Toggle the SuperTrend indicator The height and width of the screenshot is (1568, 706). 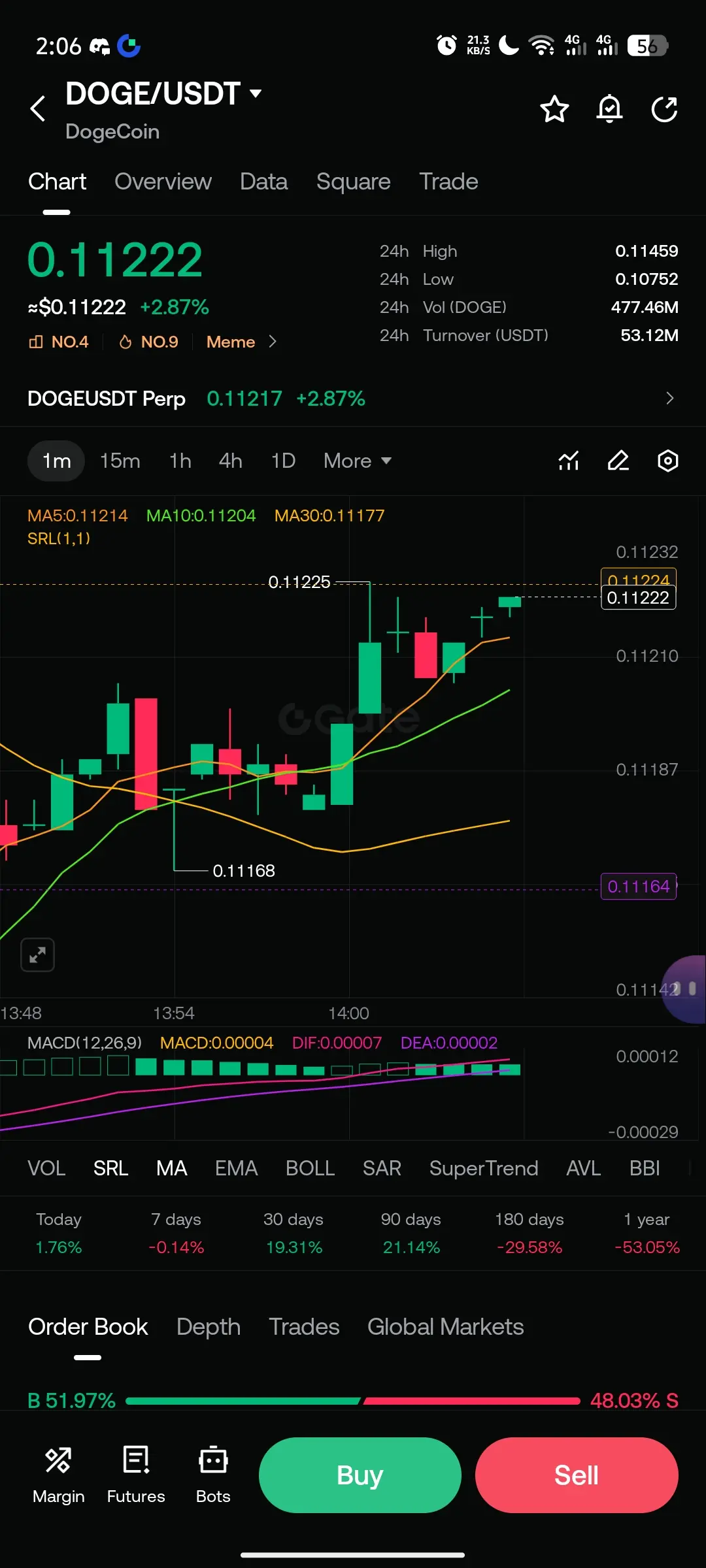point(484,1168)
